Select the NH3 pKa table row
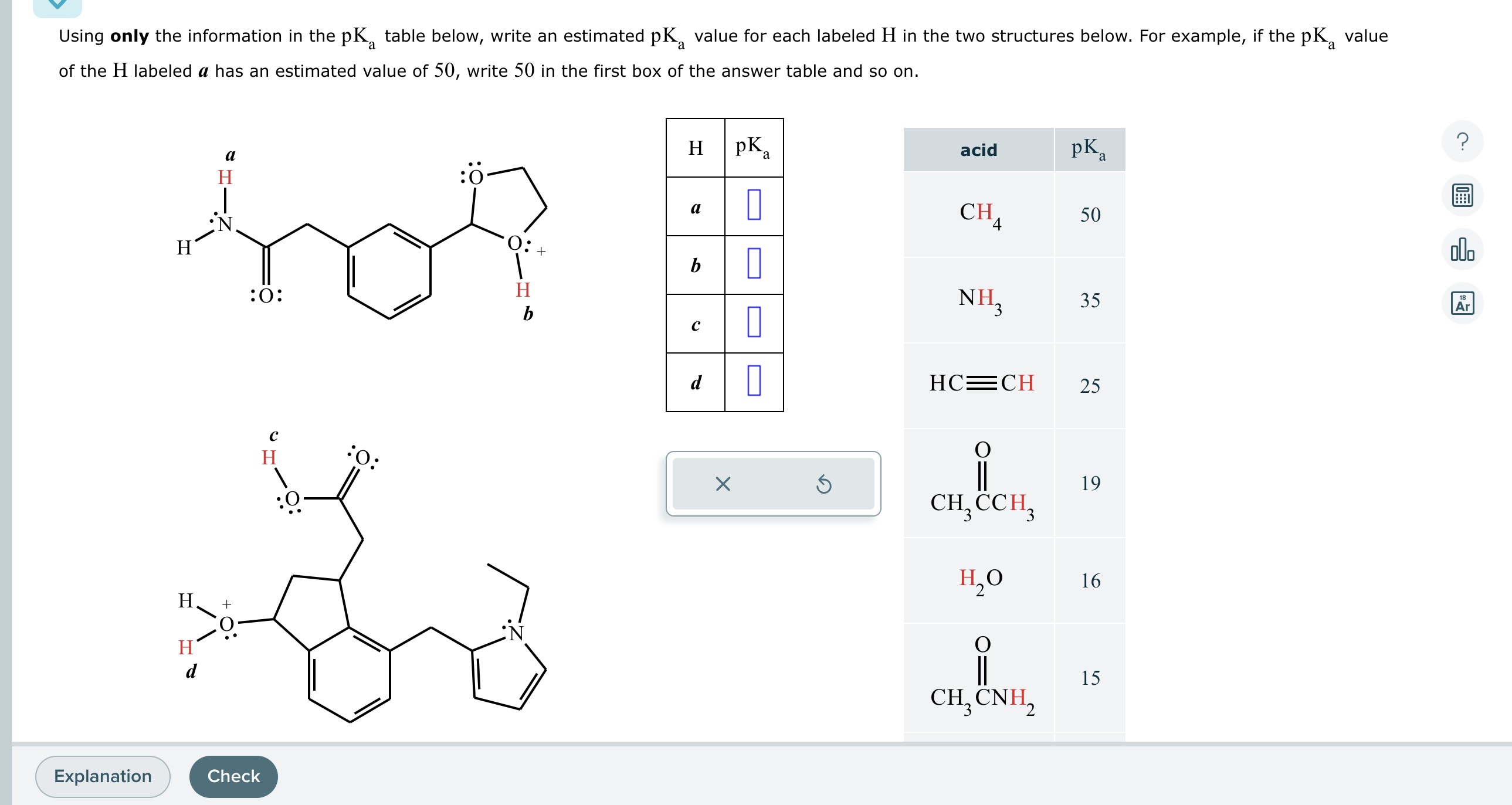The height and width of the screenshot is (805, 1512). pyautogui.click(x=1013, y=301)
